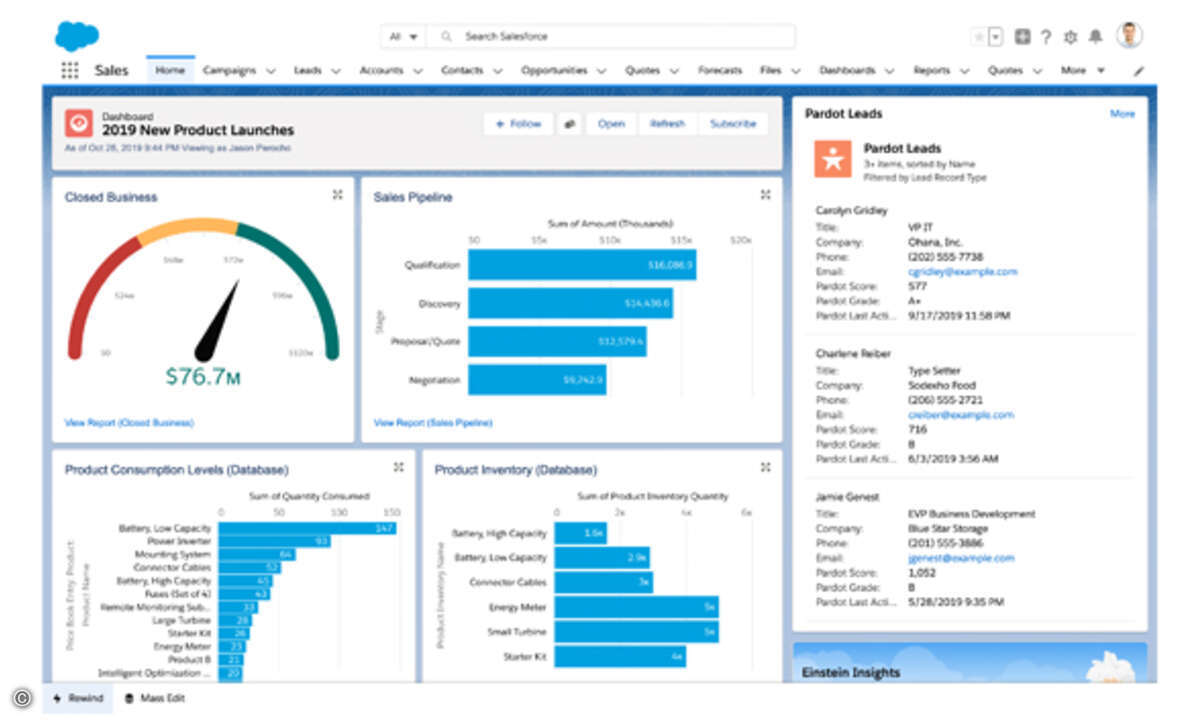This screenshot has height=720, width=1200.
Task: Click the red dashboard icon beside the title
Action: (x=79, y=123)
